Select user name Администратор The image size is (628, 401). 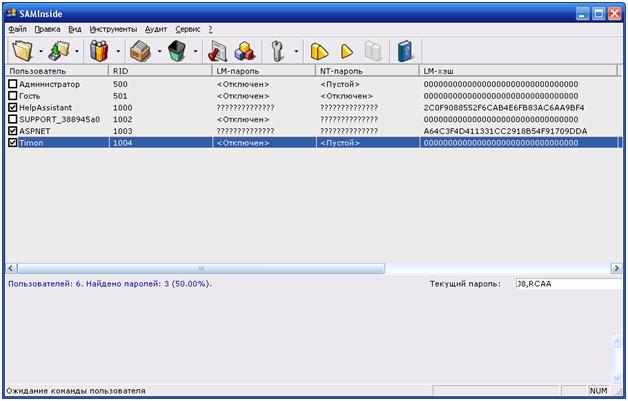pos(50,84)
